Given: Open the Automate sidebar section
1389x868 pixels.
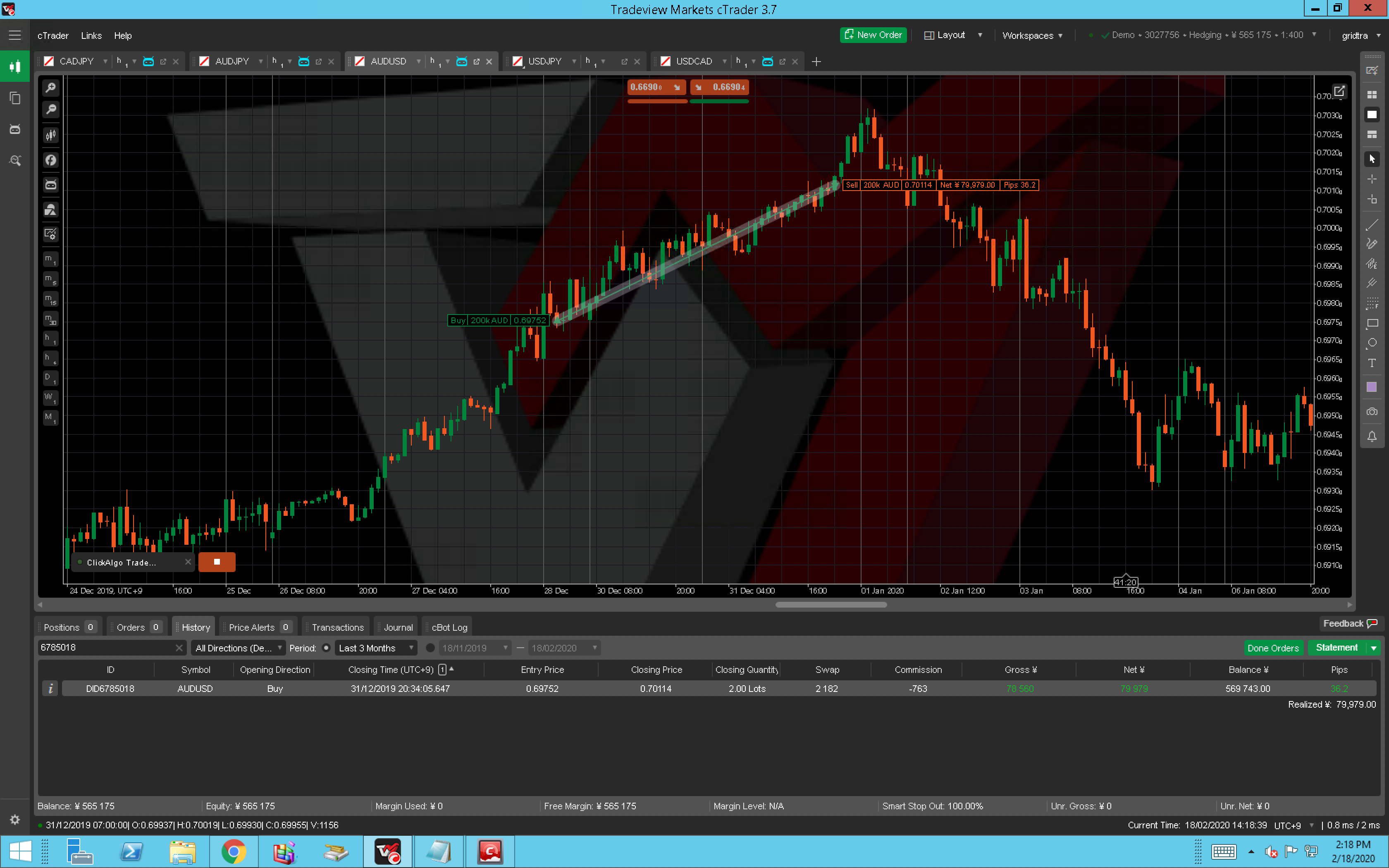Looking at the screenshot, I should [x=15, y=129].
